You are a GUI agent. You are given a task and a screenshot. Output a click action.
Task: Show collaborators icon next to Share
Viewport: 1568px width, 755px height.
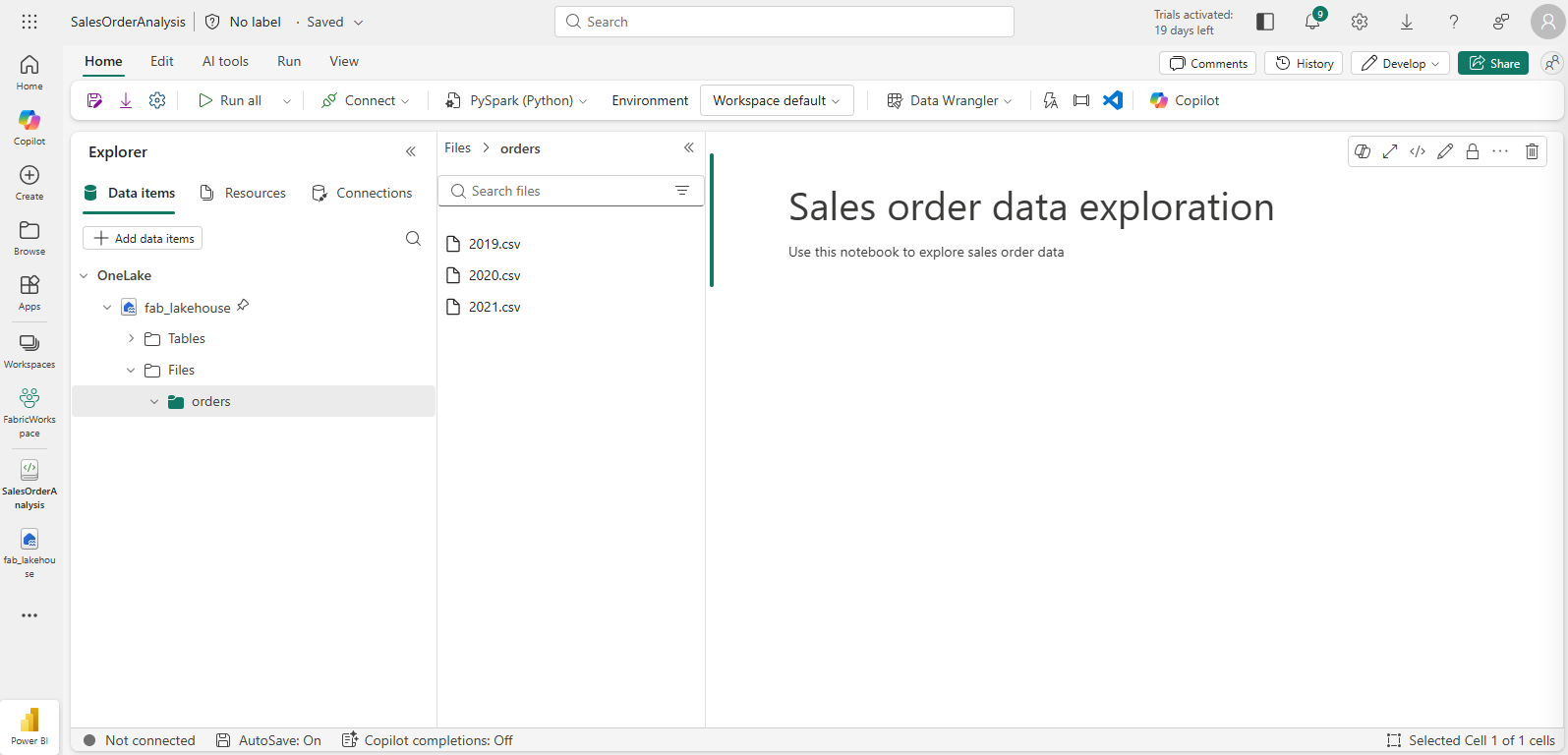tap(1552, 63)
